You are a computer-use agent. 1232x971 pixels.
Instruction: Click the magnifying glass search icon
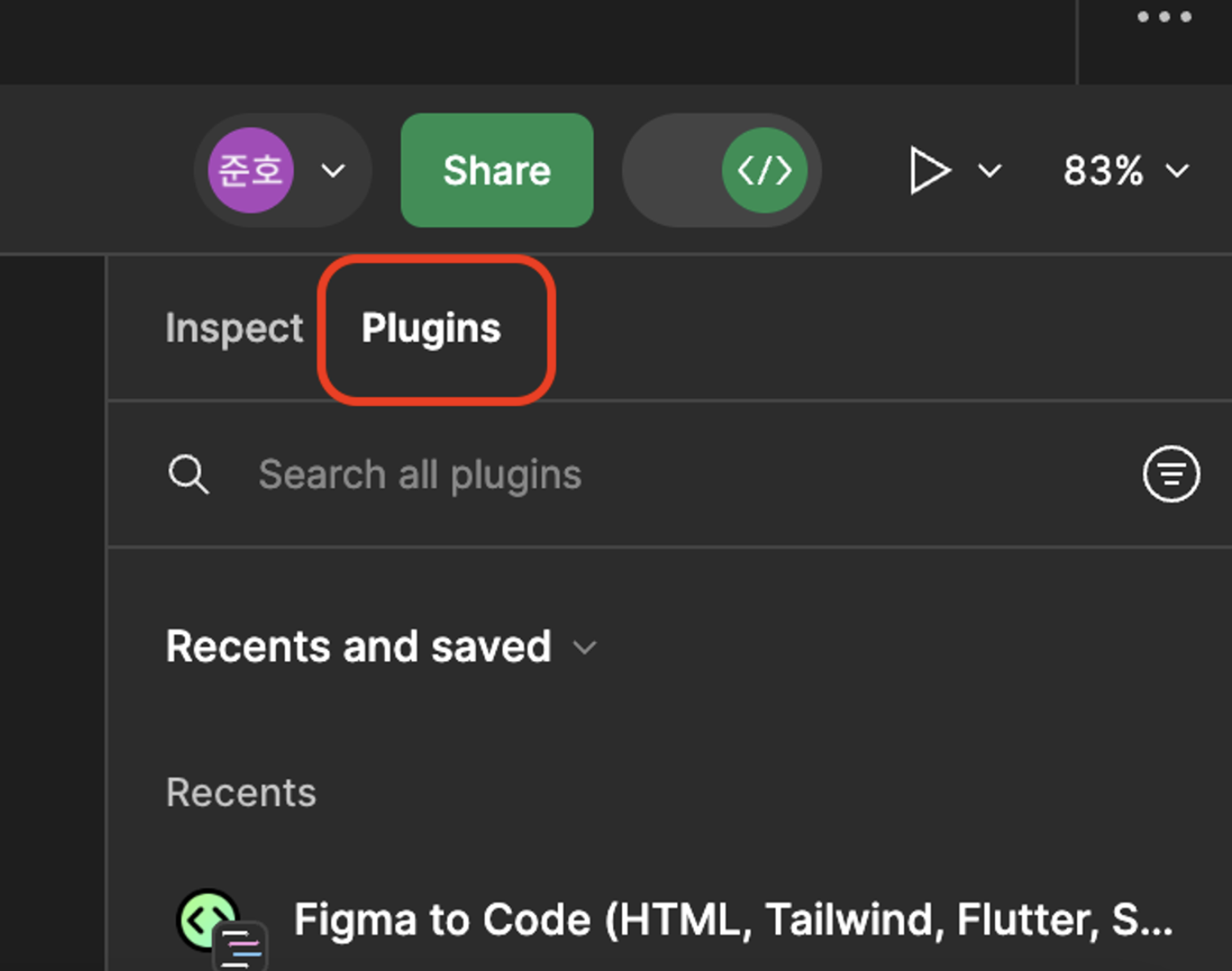point(188,474)
